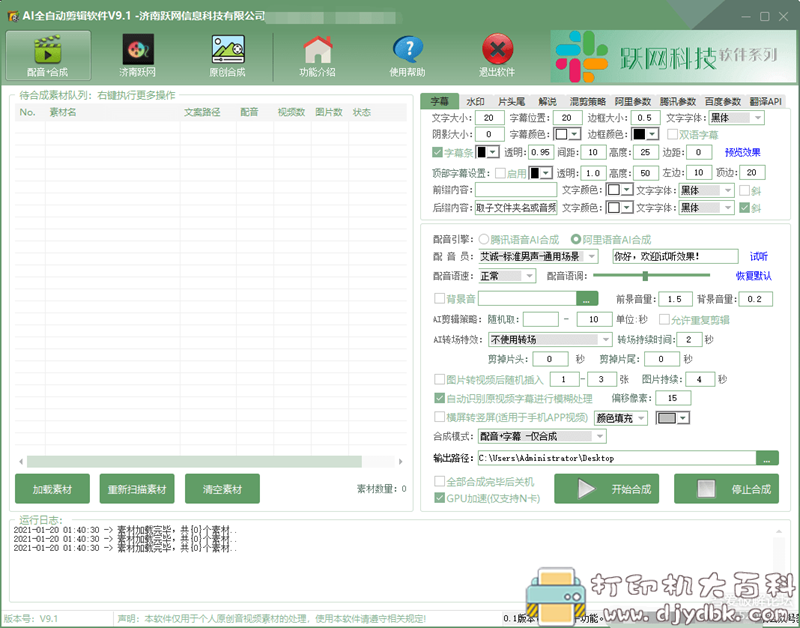Enable 图片转视频后随机插入 checkbox

[439, 379]
